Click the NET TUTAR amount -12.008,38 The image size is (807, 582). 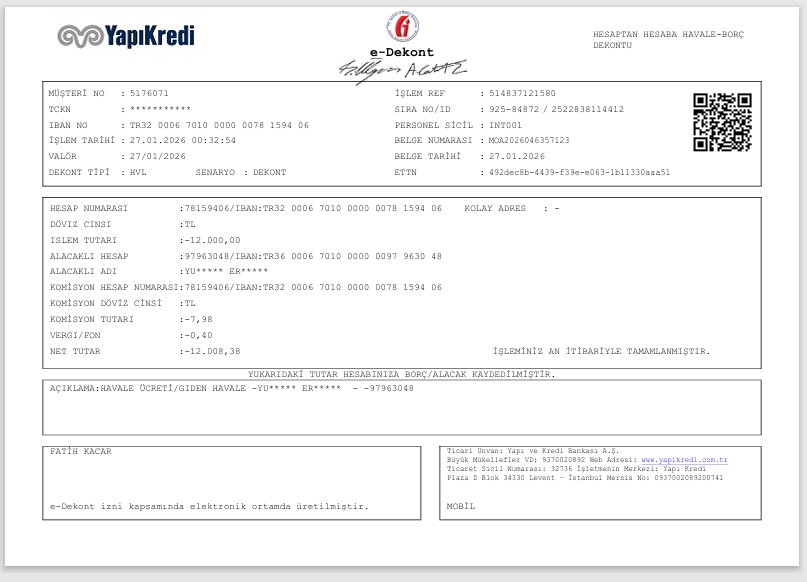[213, 351]
